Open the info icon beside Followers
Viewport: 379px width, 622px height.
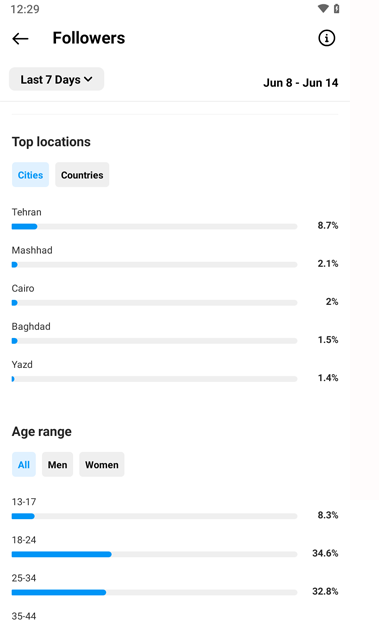coord(326,38)
